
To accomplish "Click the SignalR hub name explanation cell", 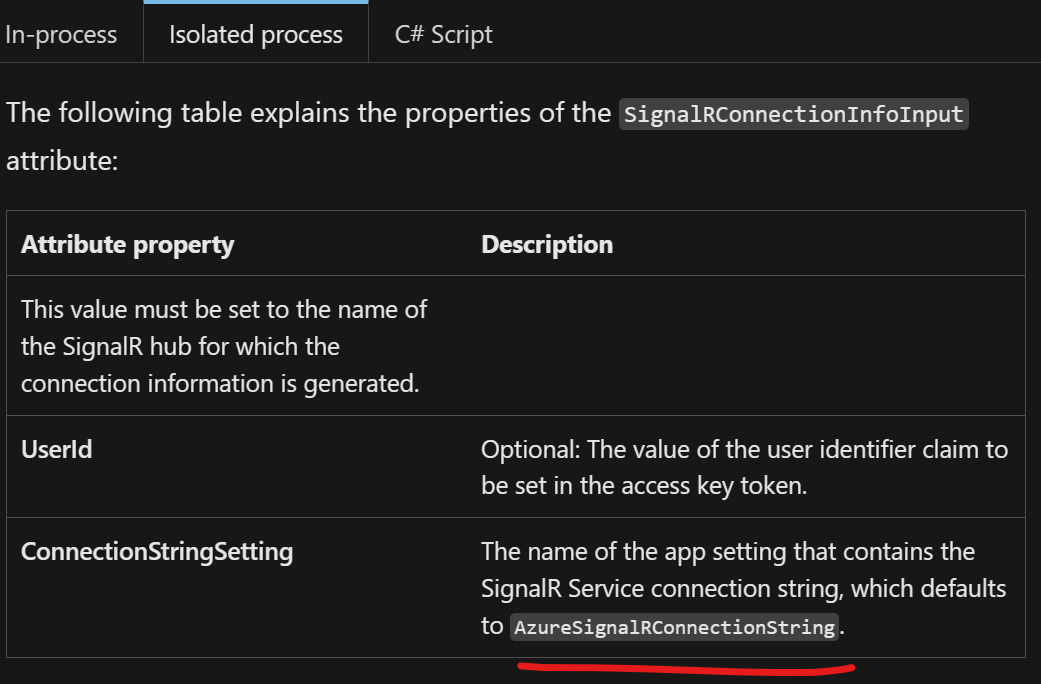I will 237,346.
